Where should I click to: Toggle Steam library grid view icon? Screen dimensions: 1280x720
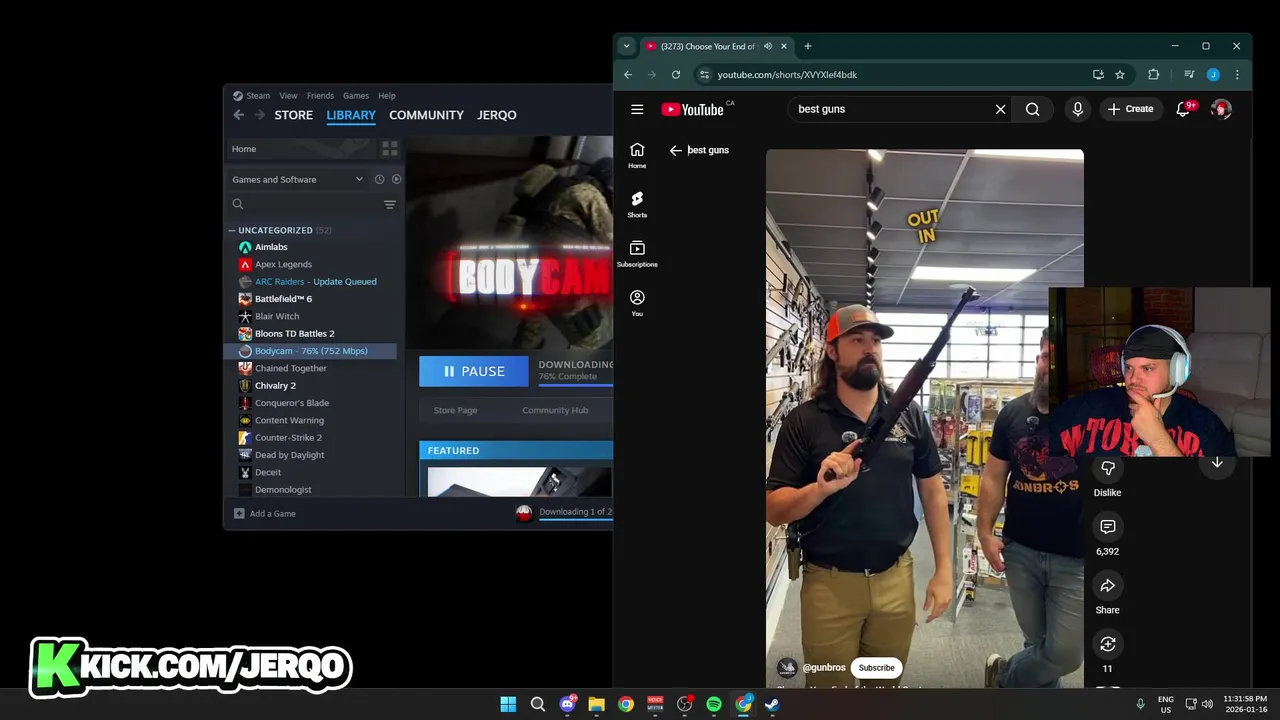click(x=390, y=149)
